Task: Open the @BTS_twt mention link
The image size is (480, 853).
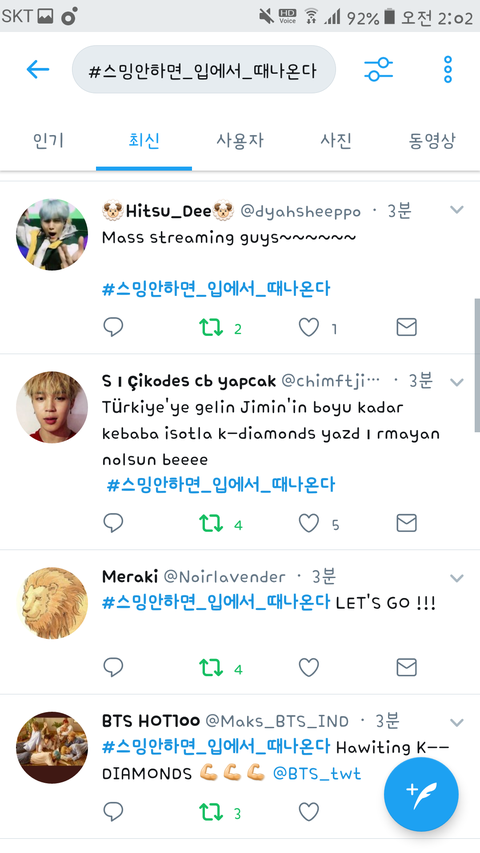Action: (x=317, y=773)
